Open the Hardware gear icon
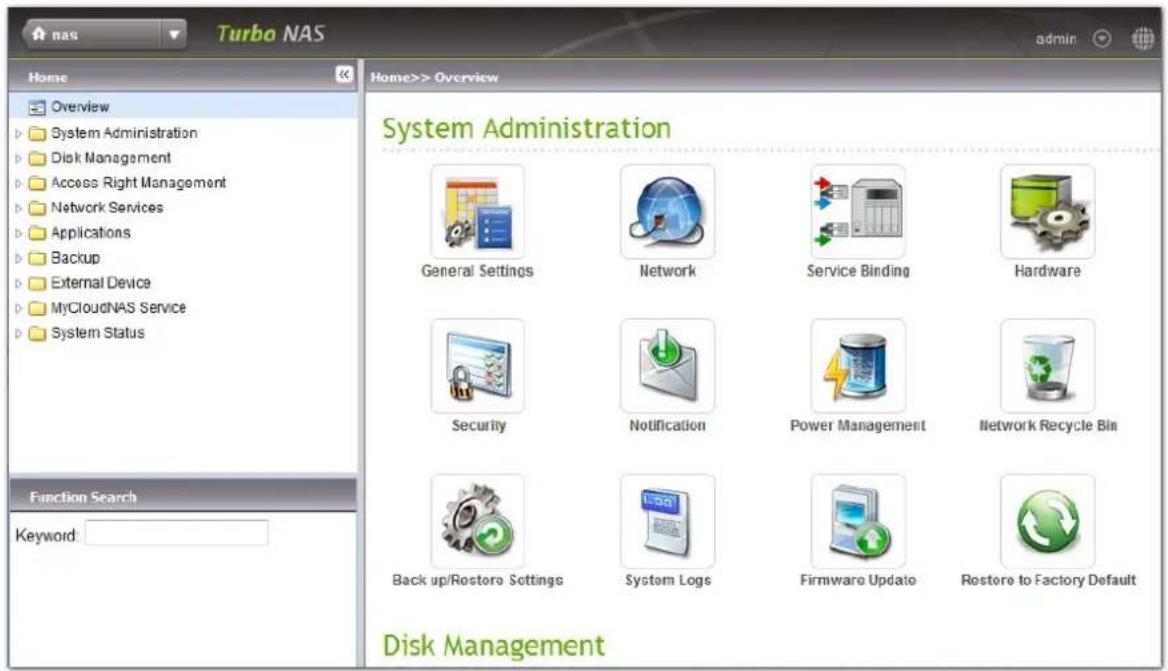Viewport: 1168px width, 671px height. pos(1048,212)
